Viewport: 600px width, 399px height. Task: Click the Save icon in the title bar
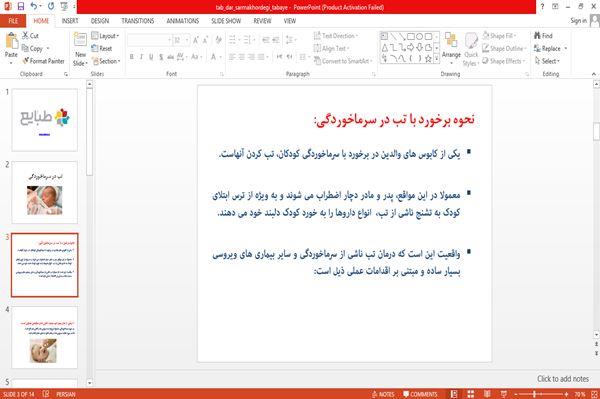tap(21, 7)
